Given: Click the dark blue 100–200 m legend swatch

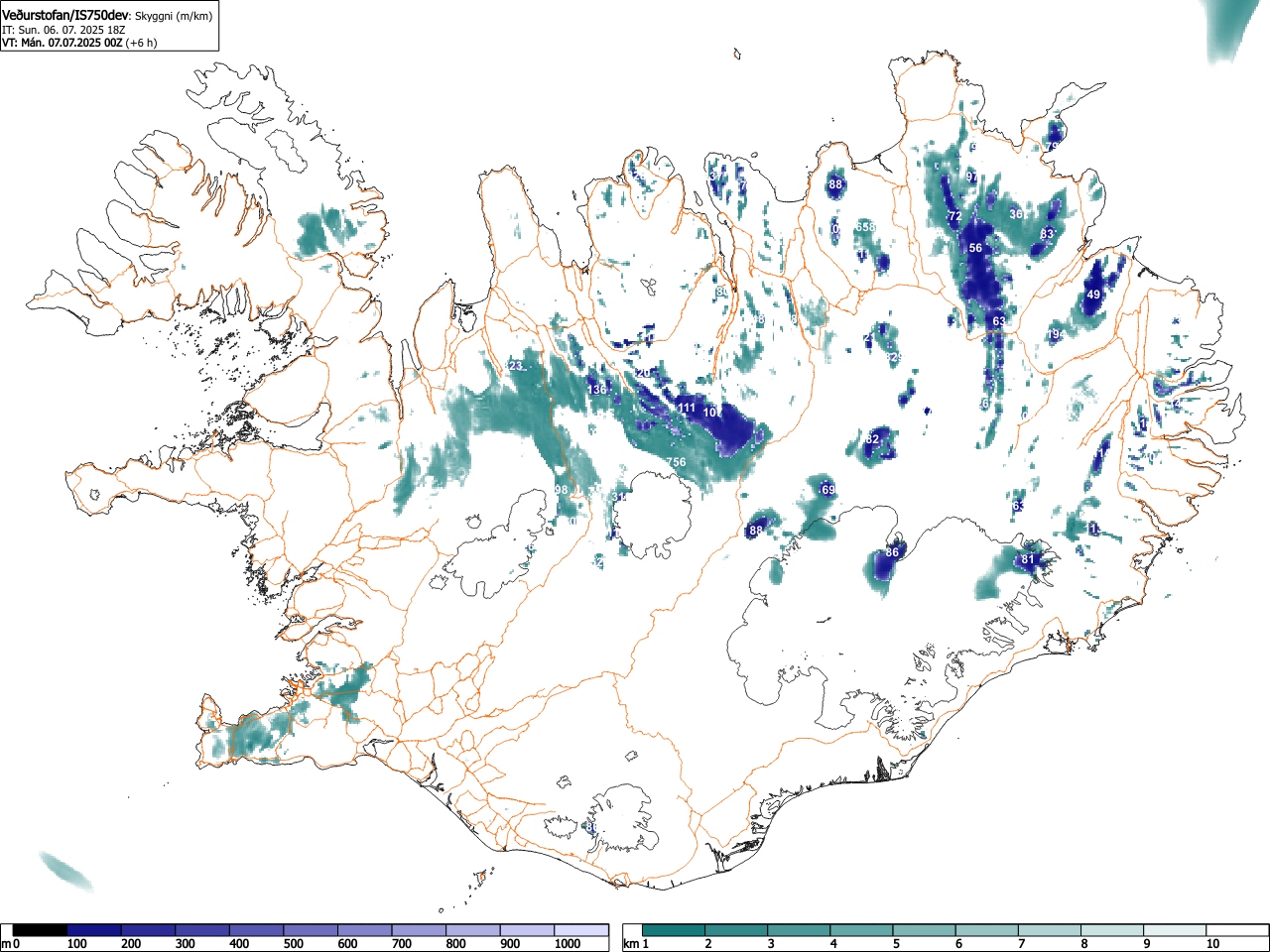Looking at the screenshot, I should [x=94, y=930].
